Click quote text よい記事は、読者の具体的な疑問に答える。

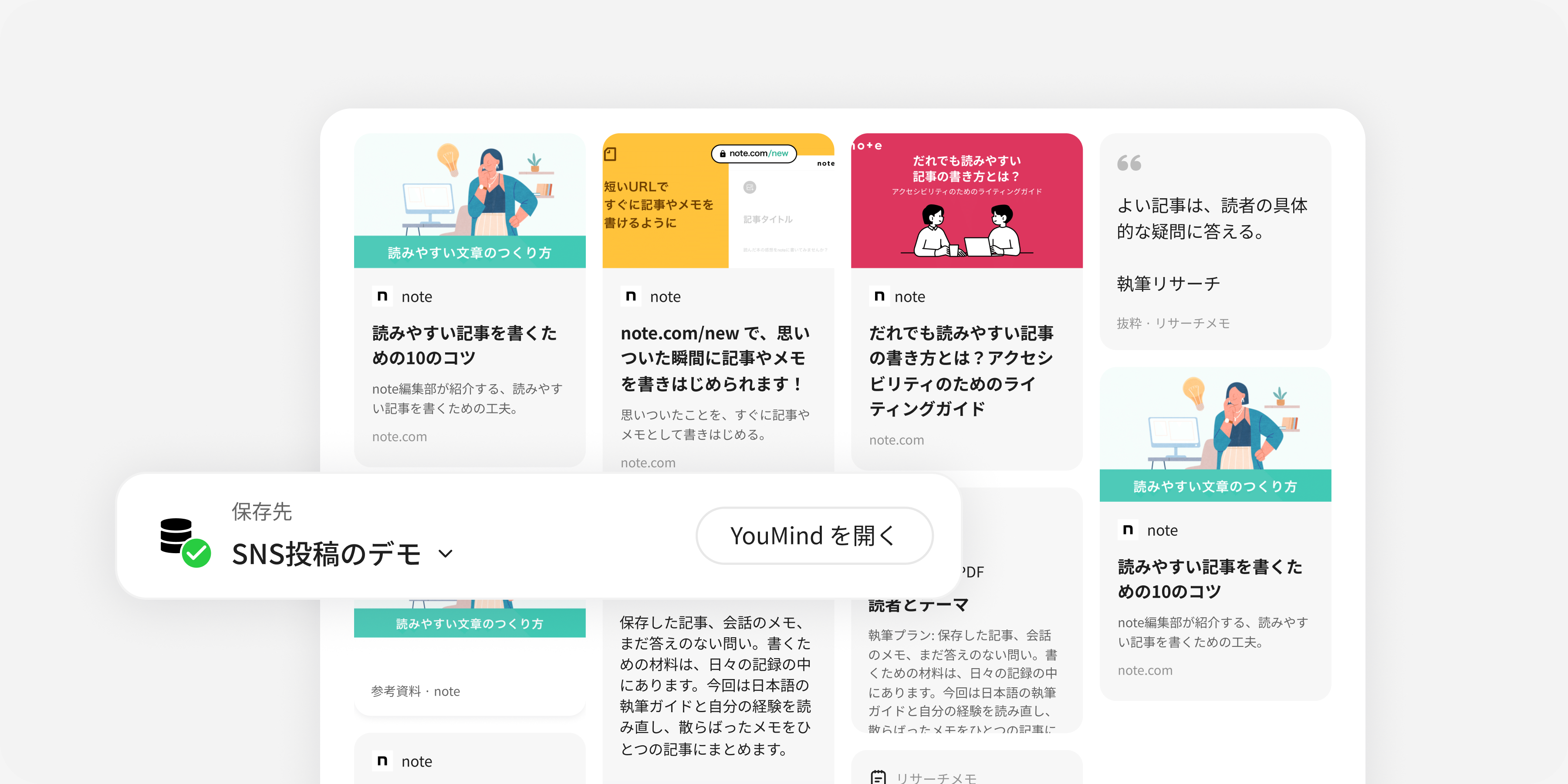[x=1212, y=219]
